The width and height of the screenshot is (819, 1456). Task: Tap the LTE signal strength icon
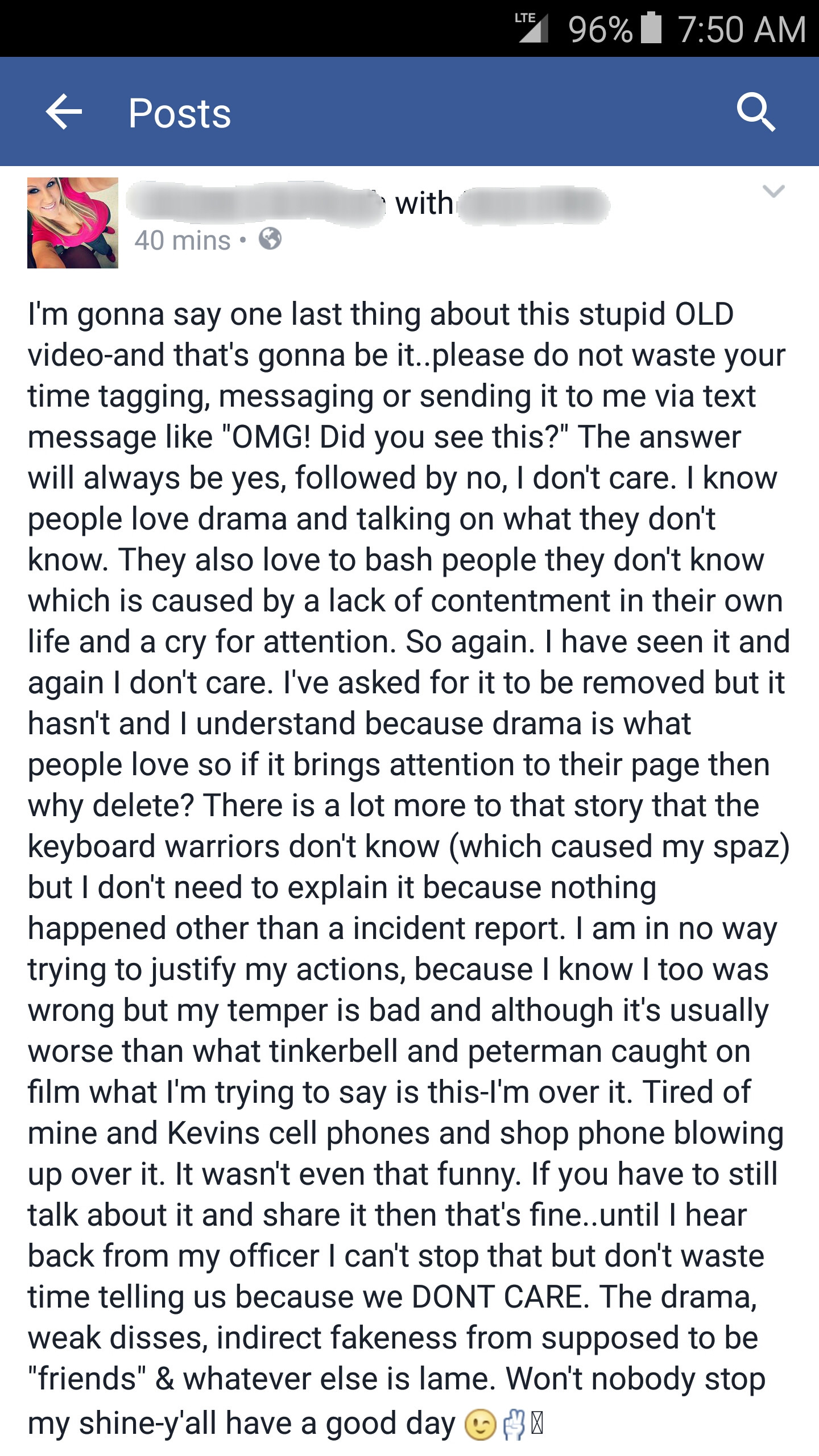click(x=531, y=27)
